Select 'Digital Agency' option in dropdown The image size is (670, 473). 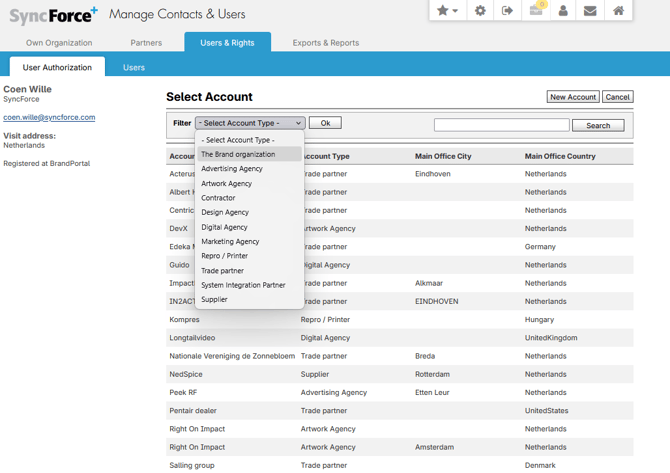224,227
